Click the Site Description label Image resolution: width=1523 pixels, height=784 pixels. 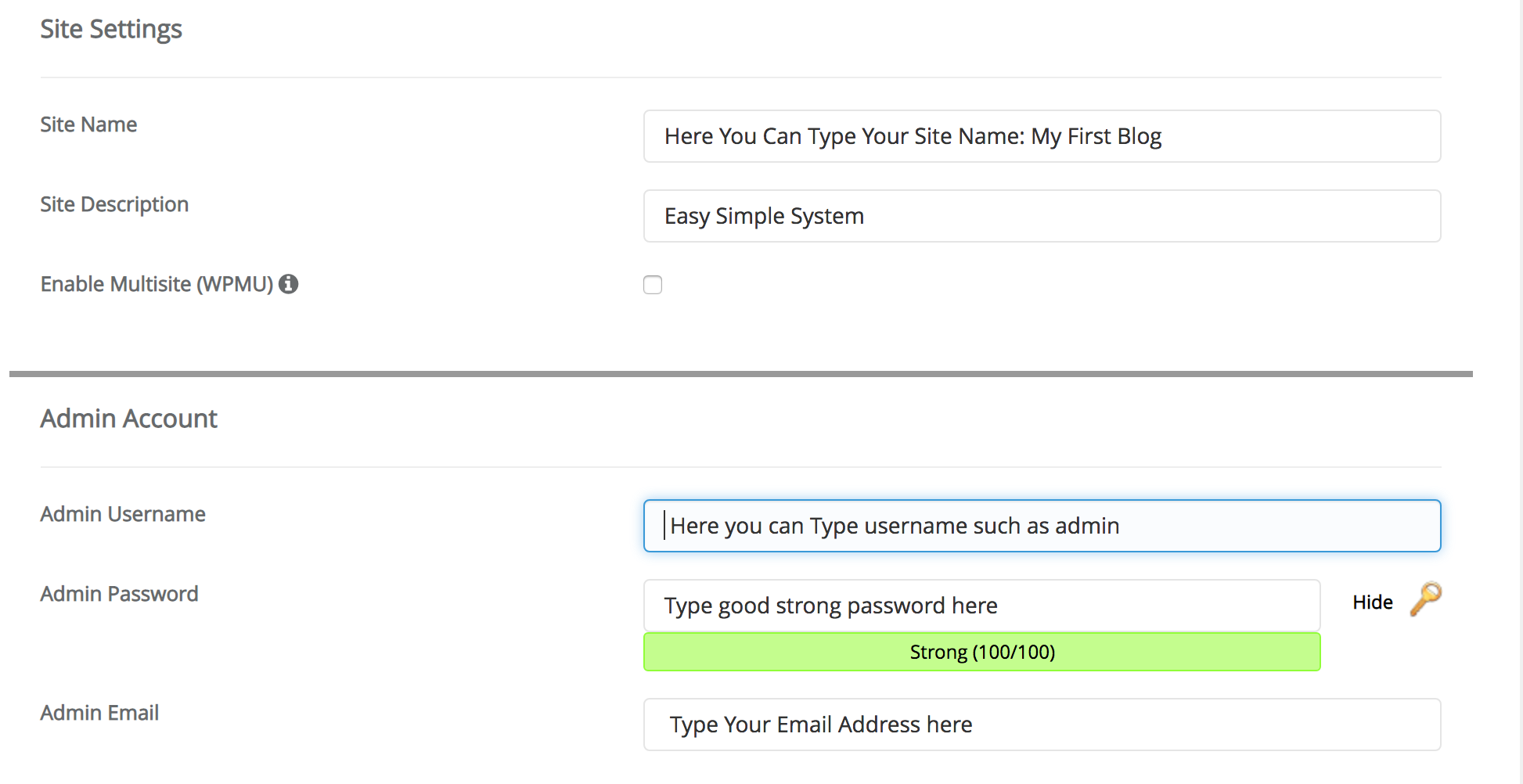pos(114,204)
